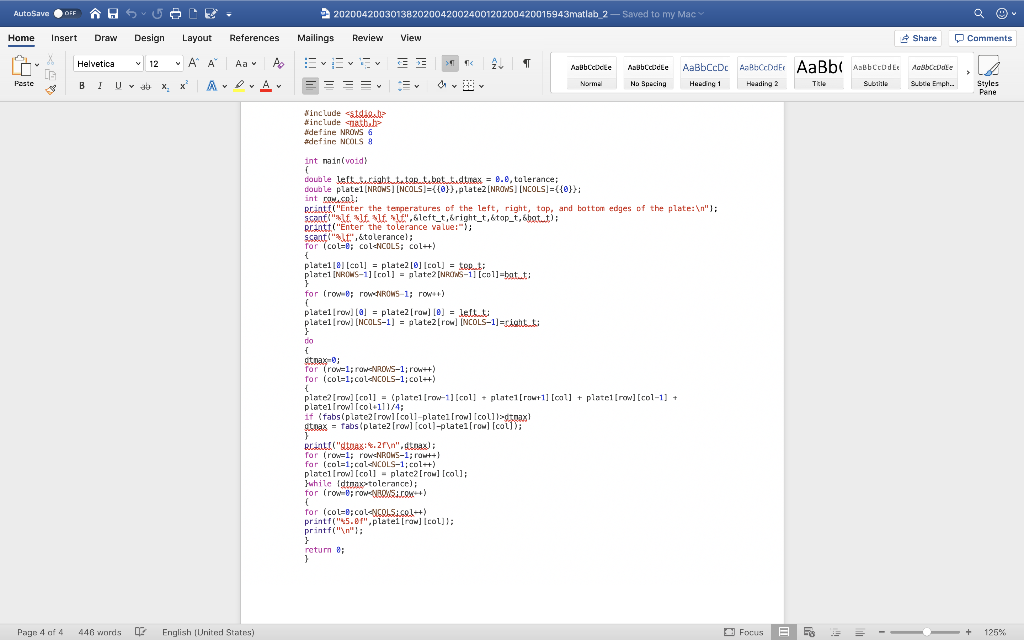Screen dimensions: 1024x640
Task: Apply the Heading 1 style
Action: [705, 72]
